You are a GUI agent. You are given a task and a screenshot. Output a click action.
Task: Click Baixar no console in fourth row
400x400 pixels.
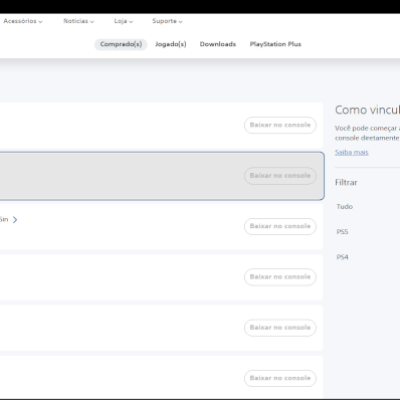coord(280,277)
